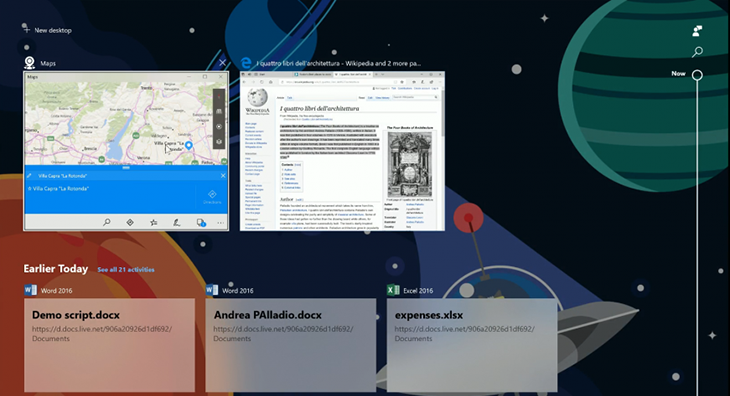The width and height of the screenshot is (730, 396).
Task: Click Villa Capra "La Rotonda" result text
Action: [x=61, y=188]
